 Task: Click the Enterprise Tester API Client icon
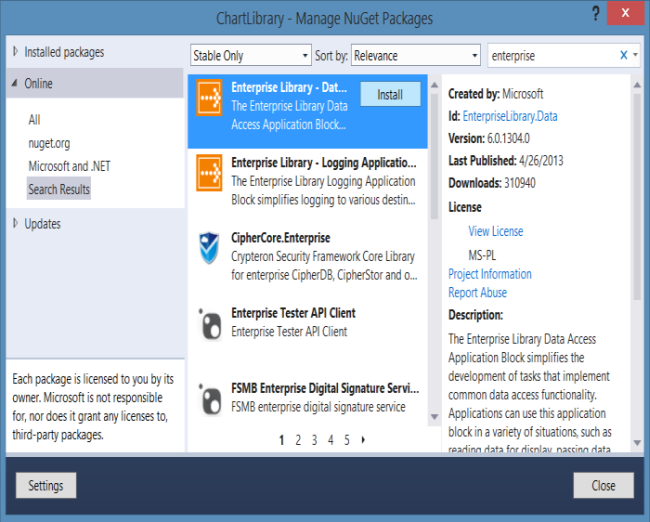(x=211, y=324)
